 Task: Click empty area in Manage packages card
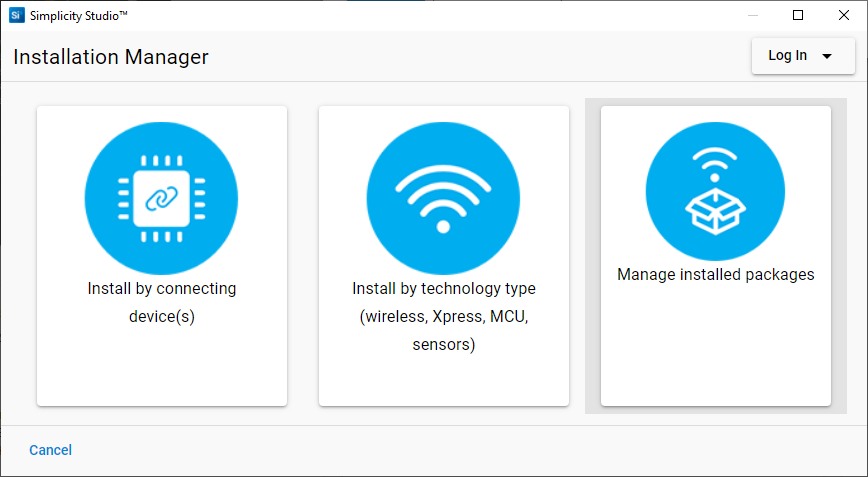716,343
